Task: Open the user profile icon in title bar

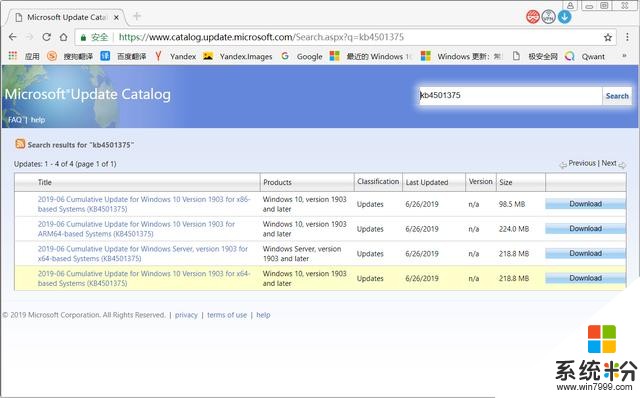Action: tap(570, 5)
